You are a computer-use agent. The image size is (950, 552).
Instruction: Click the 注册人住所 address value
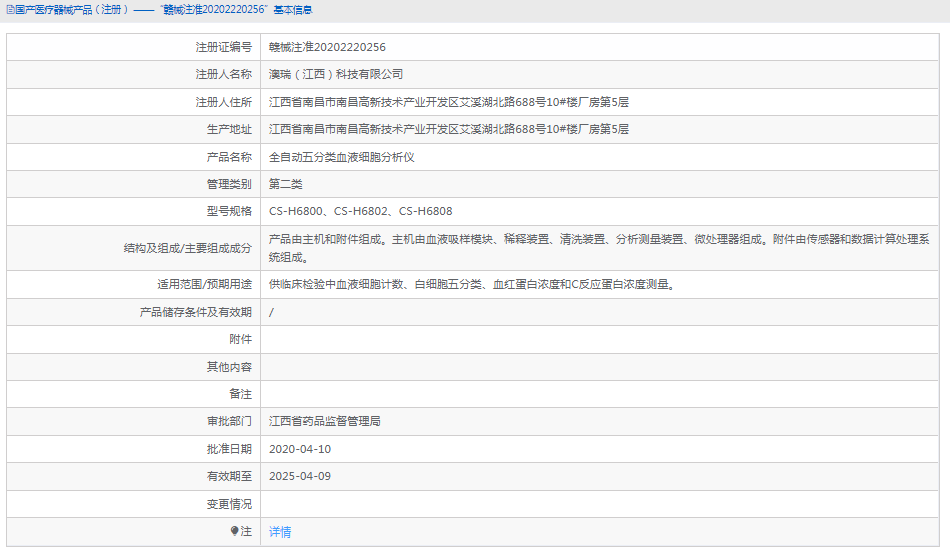point(449,102)
